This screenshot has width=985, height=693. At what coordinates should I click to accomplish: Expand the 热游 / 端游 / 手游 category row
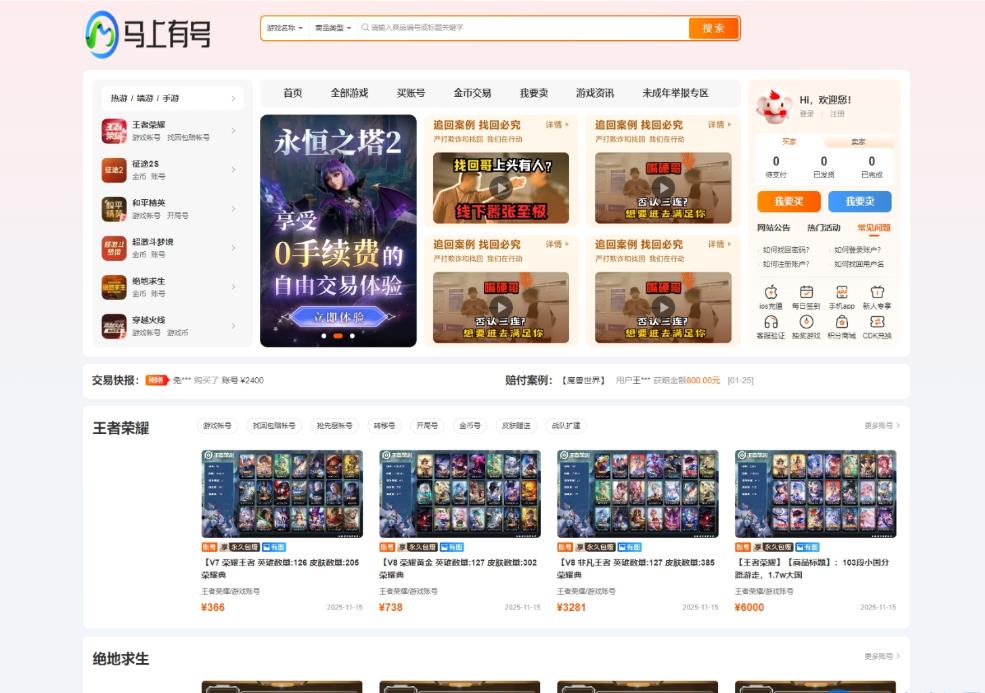174,98
